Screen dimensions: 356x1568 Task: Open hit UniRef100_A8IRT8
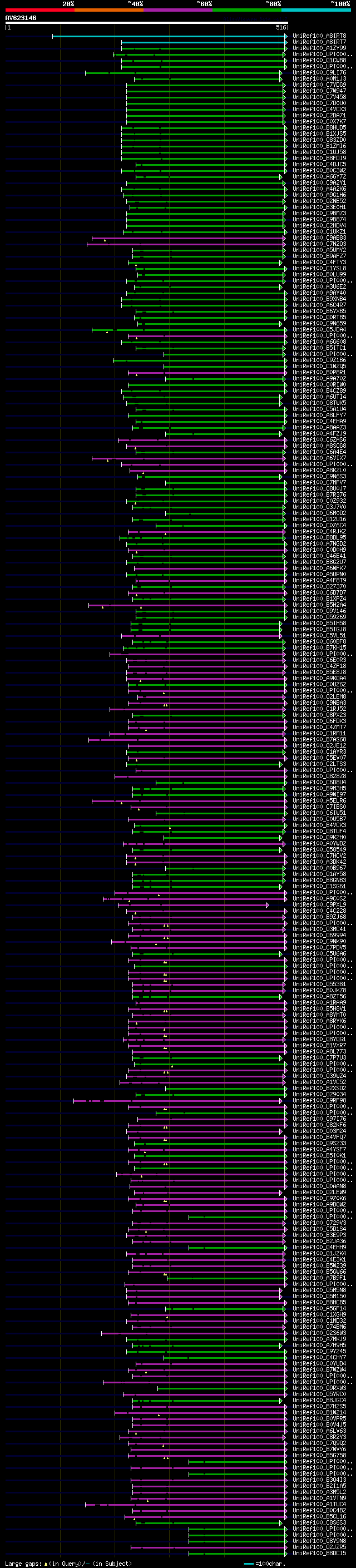coord(319,36)
